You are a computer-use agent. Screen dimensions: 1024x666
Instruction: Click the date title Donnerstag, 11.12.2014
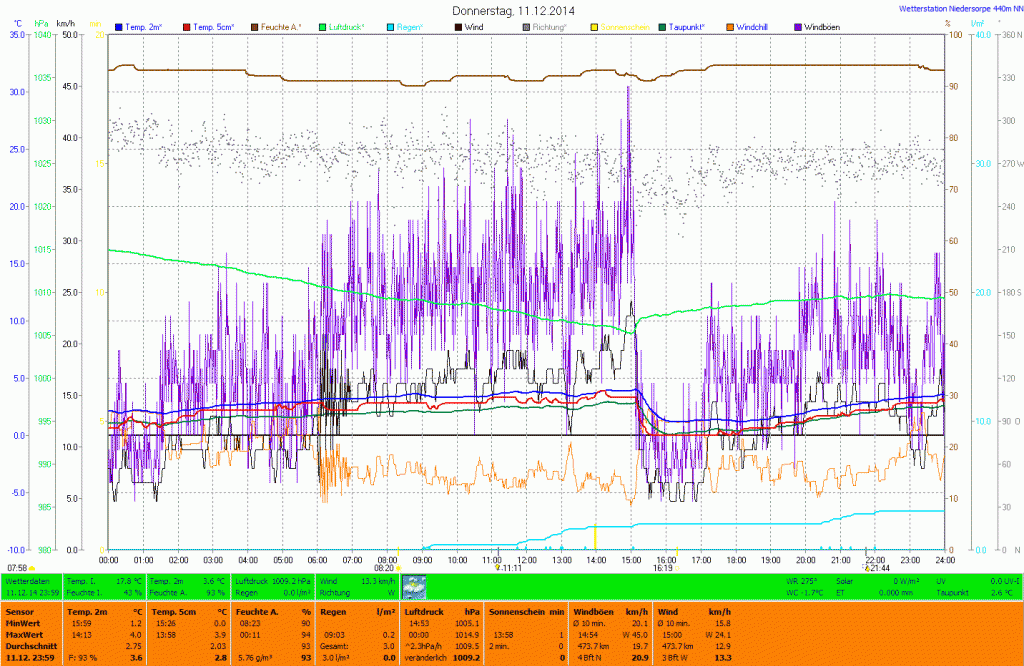[513, 10]
